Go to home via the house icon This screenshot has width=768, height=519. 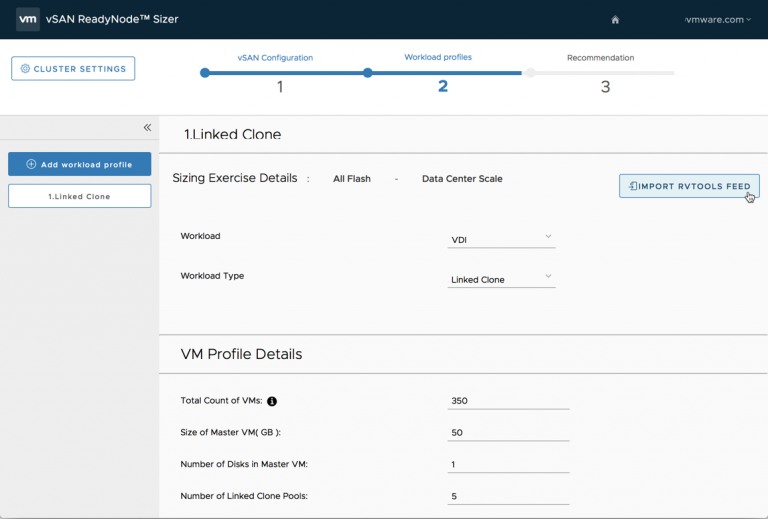click(615, 20)
